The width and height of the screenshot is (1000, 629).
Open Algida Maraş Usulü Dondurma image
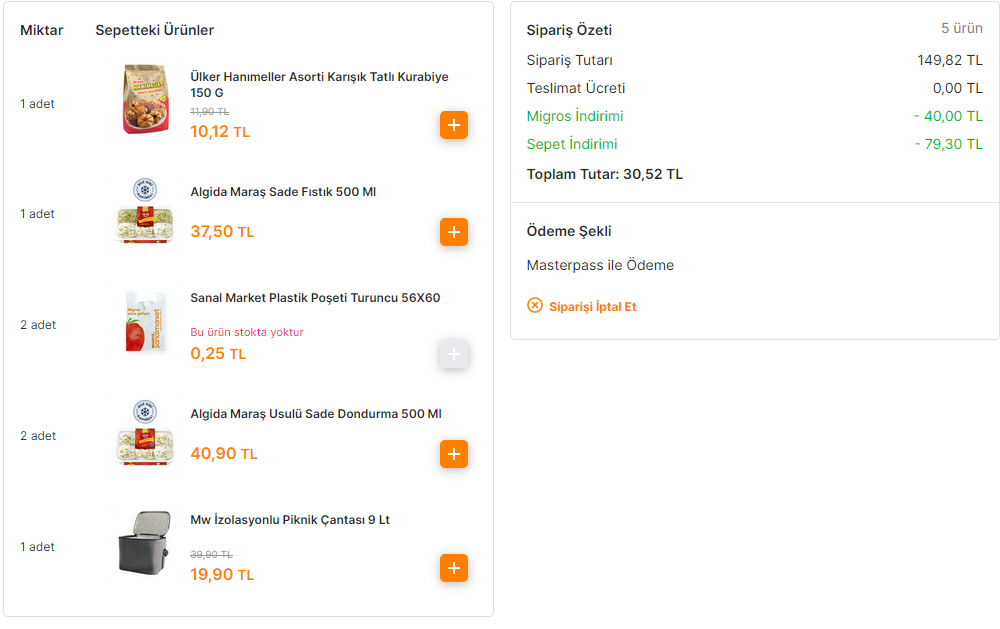(145, 436)
